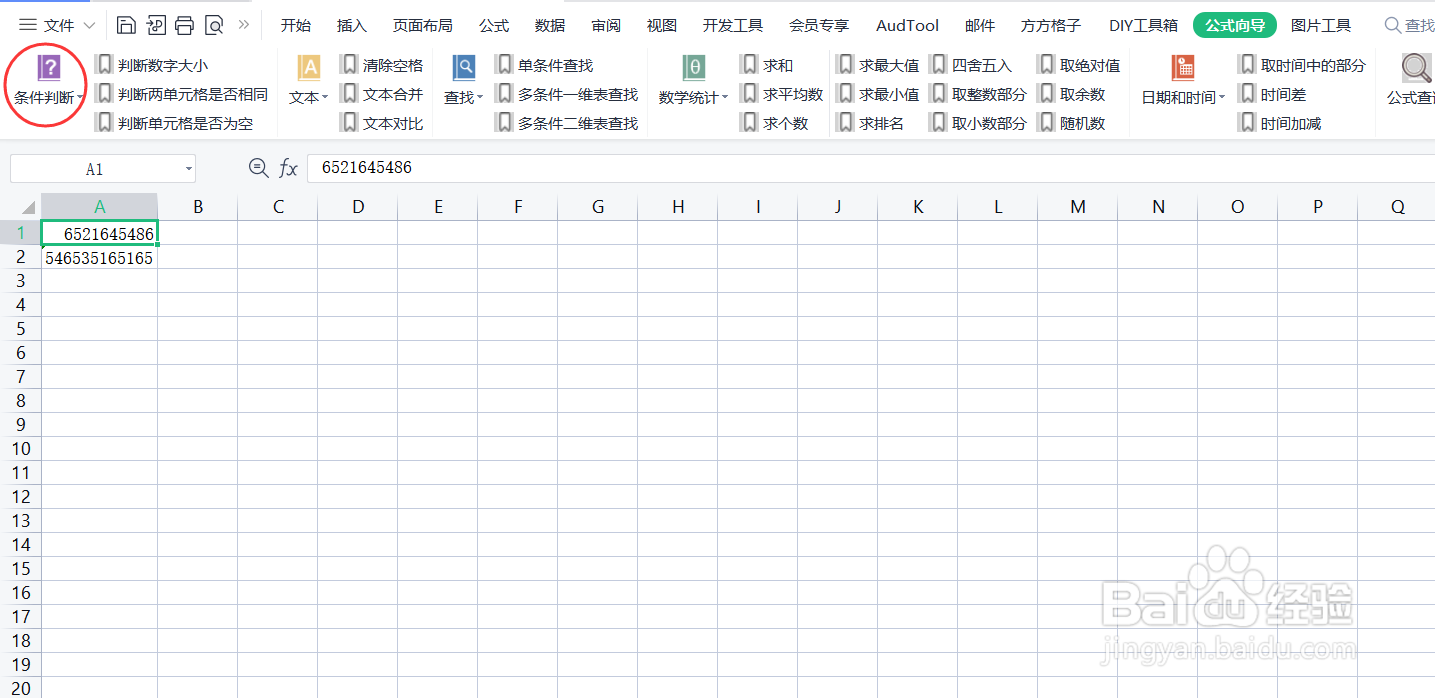
Task: Click 取整数部分 function
Action: [x=978, y=94]
